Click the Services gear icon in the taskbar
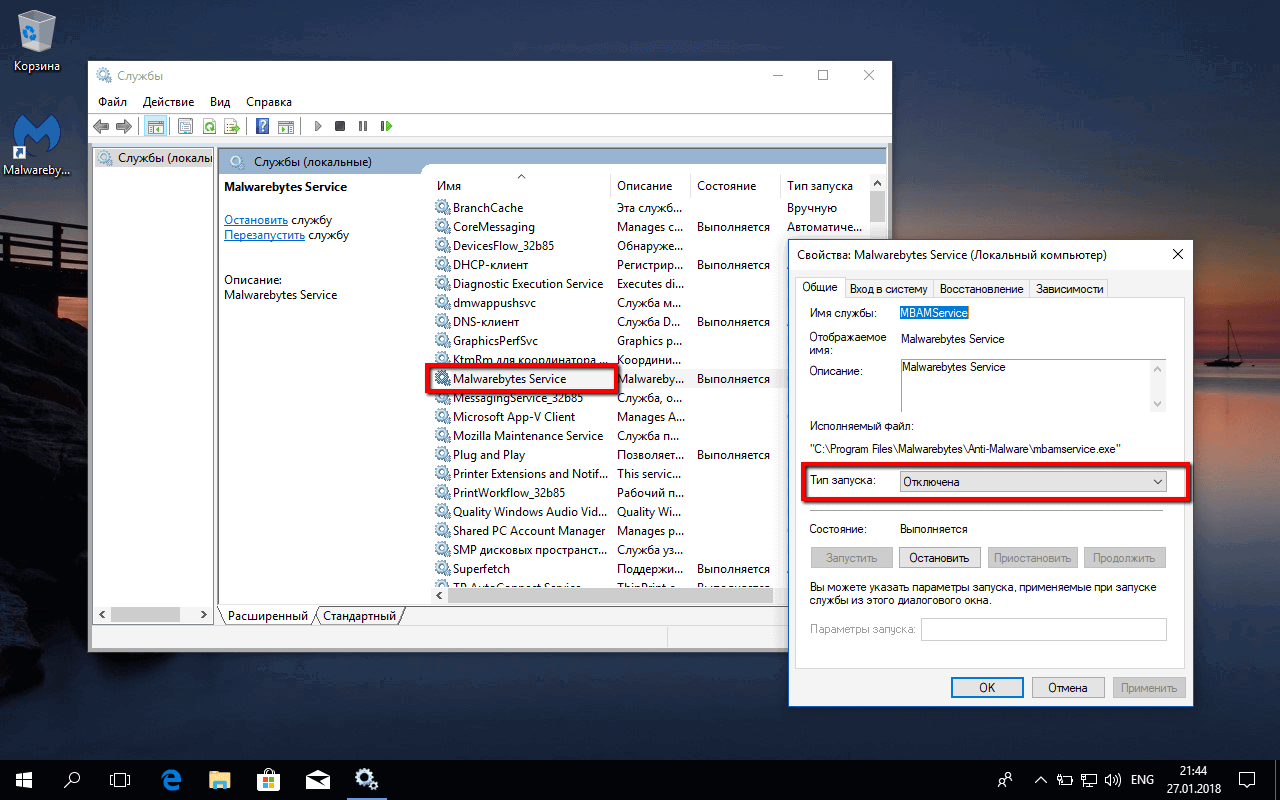Screen dimensions: 1280x800 pyautogui.click(x=366, y=779)
